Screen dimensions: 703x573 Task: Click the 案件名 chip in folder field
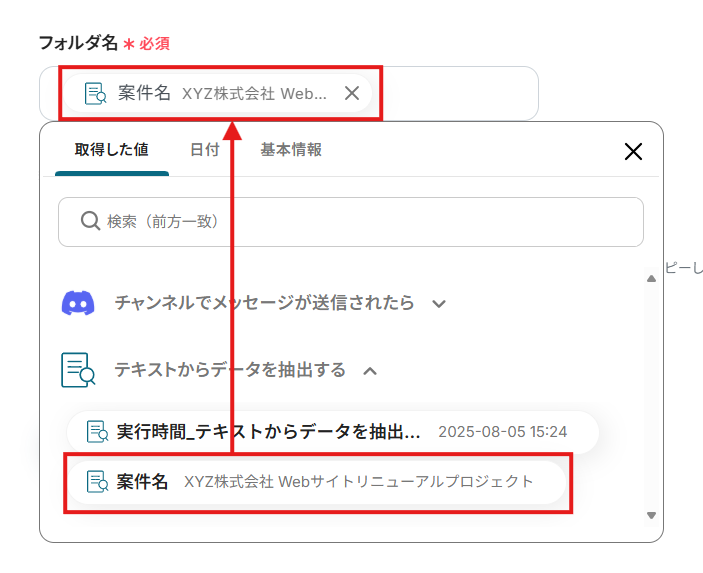tap(217, 93)
